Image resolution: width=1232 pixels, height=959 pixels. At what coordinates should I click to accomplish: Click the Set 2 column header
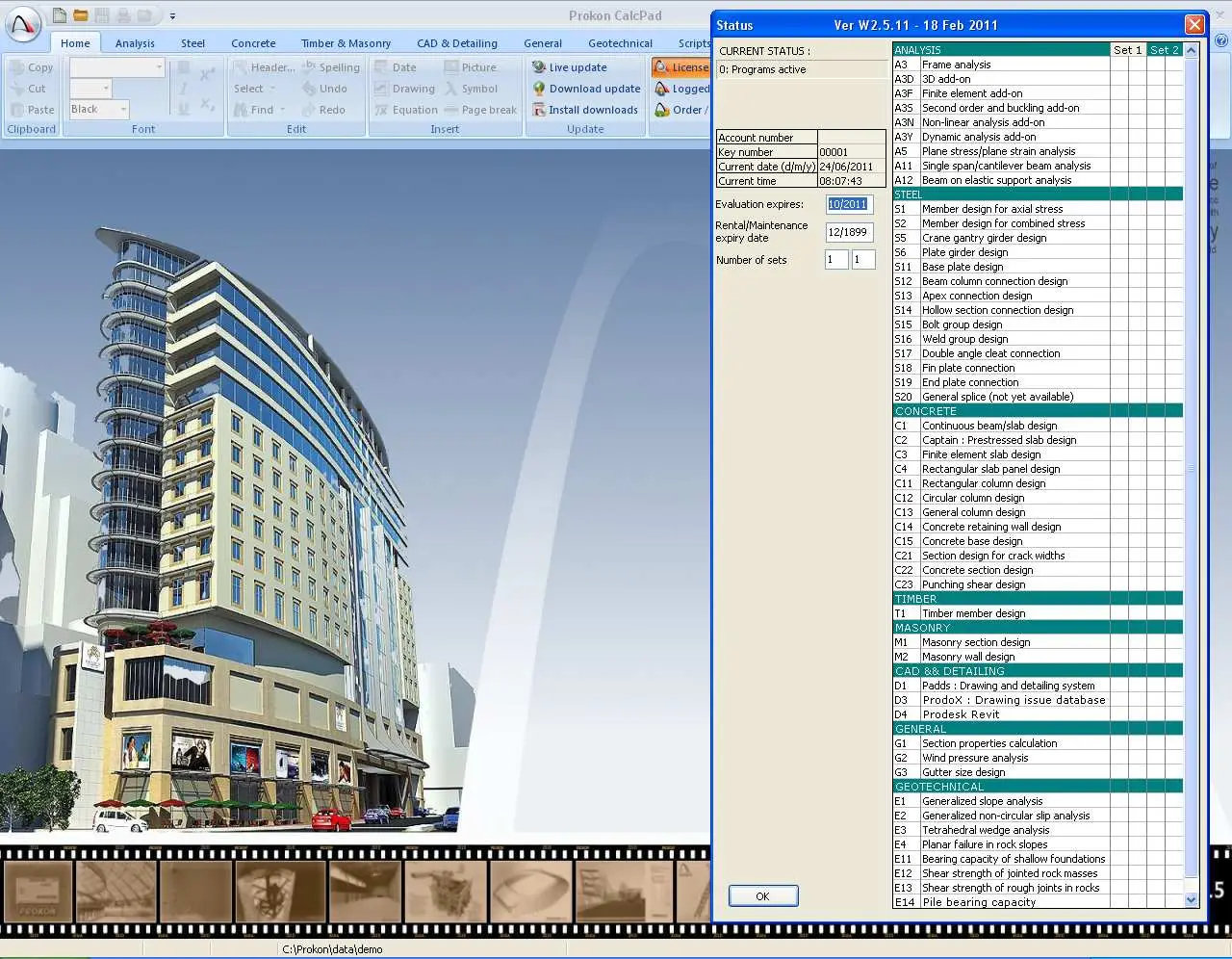[1164, 50]
